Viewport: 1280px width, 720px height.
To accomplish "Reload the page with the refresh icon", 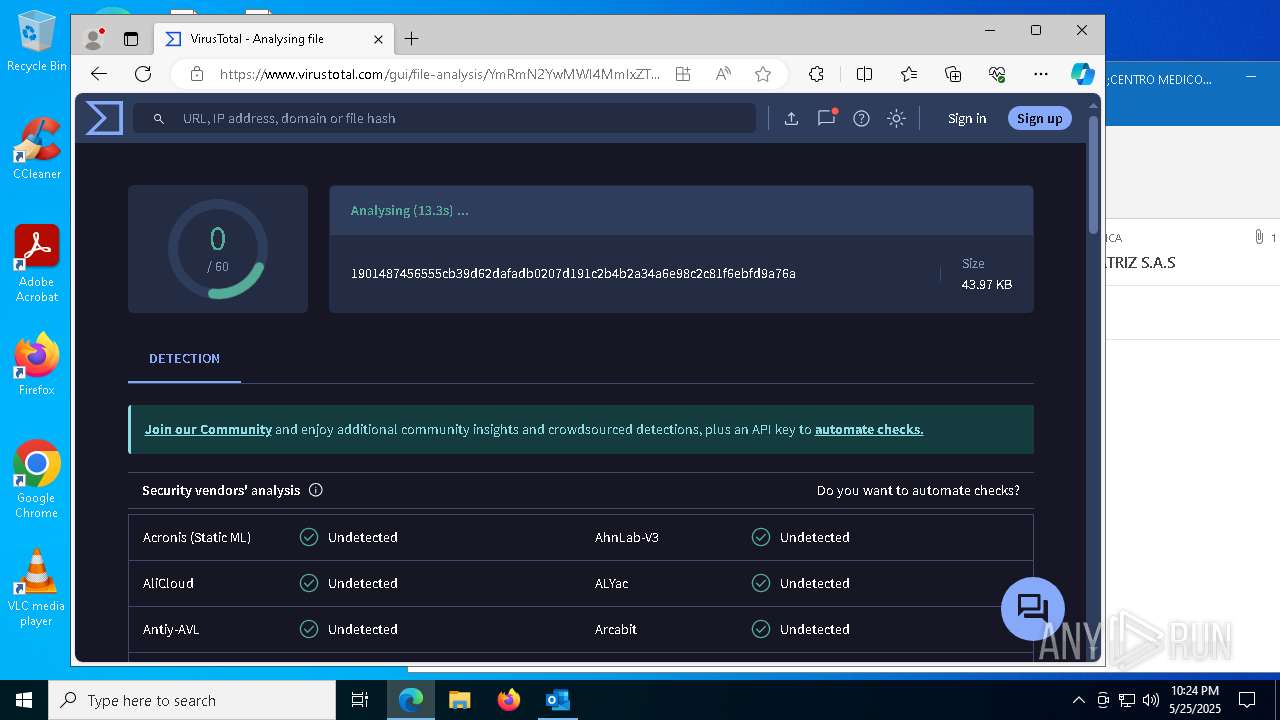I will (x=143, y=74).
